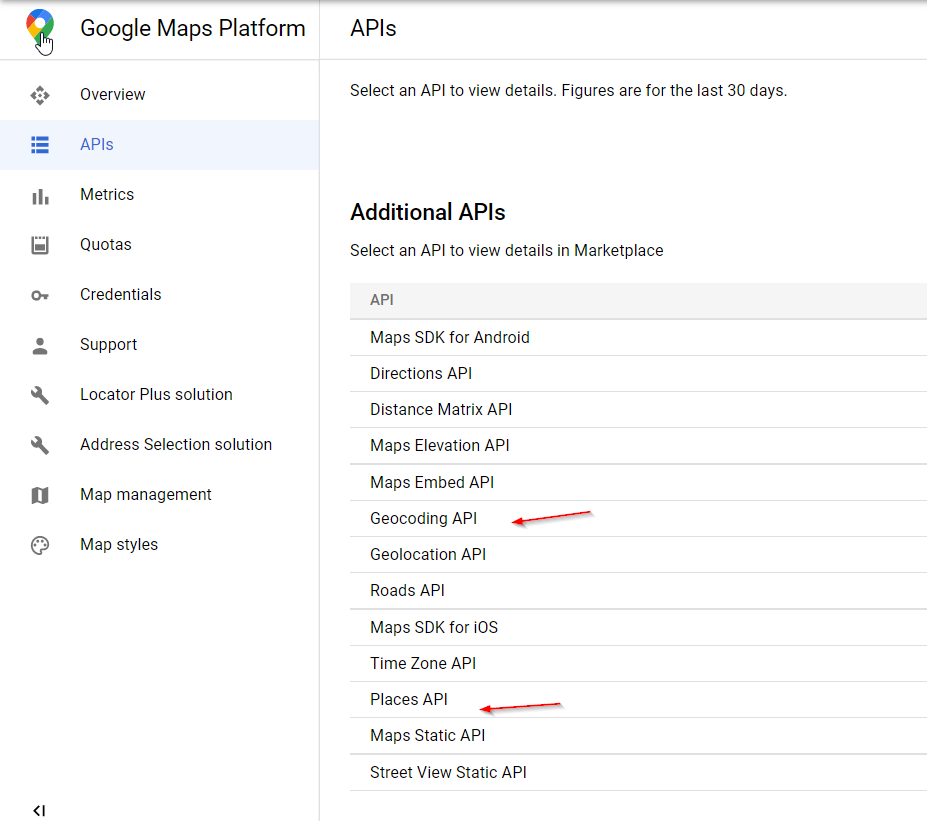The width and height of the screenshot is (927, 821).
Task: Choose the Time Zone API row
Action: pos(423,664)
